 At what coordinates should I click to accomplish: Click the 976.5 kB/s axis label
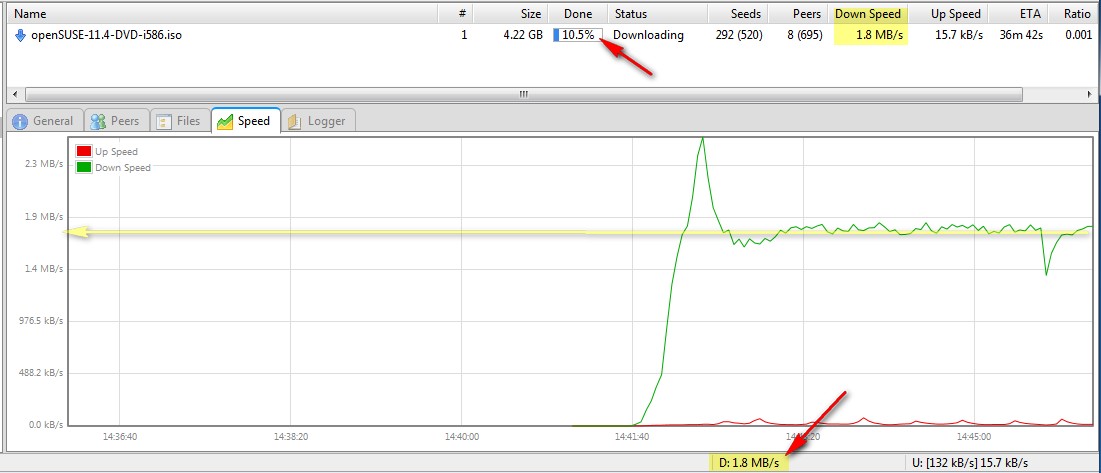point(41,321)
